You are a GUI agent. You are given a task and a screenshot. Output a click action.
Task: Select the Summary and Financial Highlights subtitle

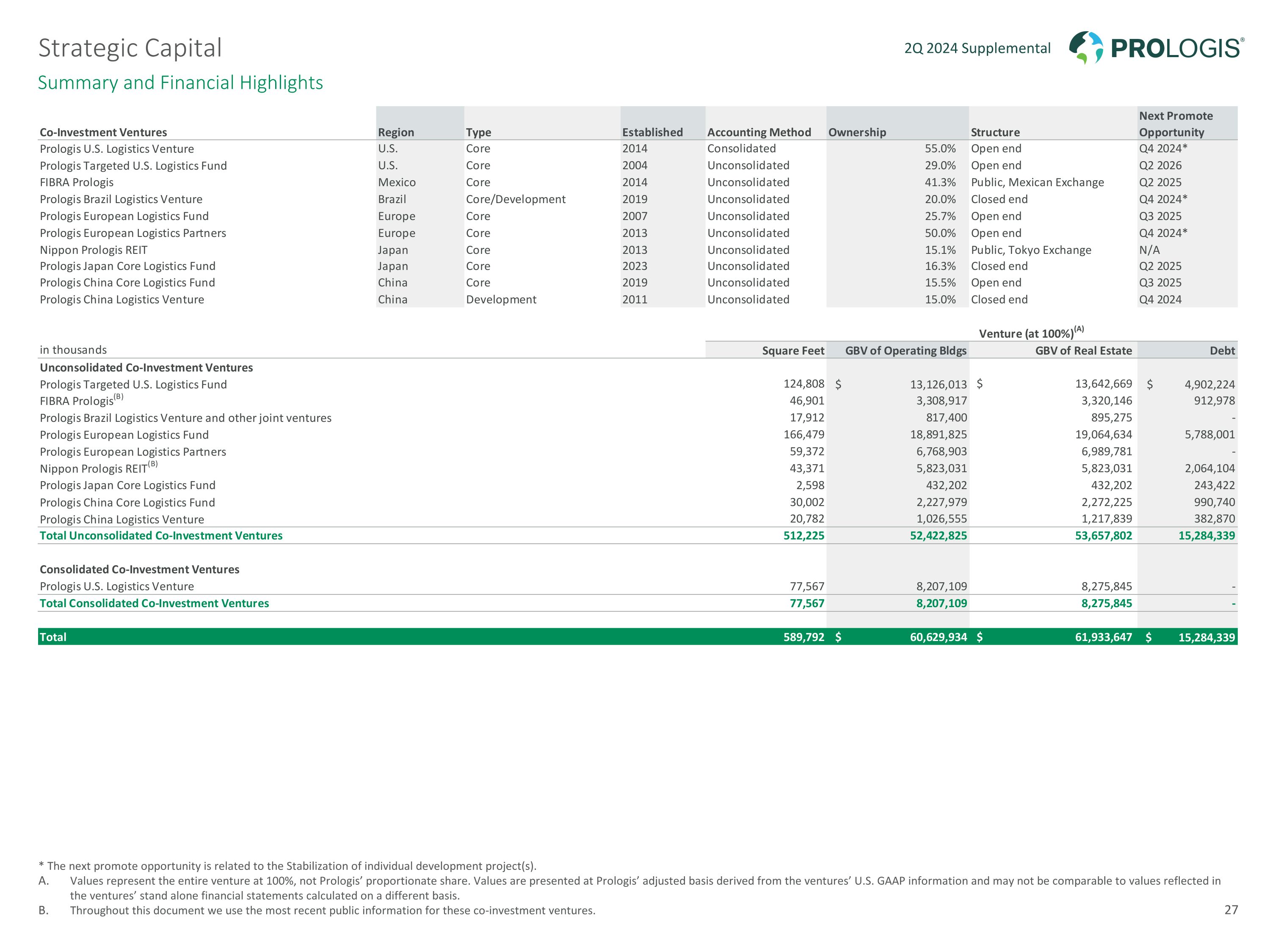point(180,83)
